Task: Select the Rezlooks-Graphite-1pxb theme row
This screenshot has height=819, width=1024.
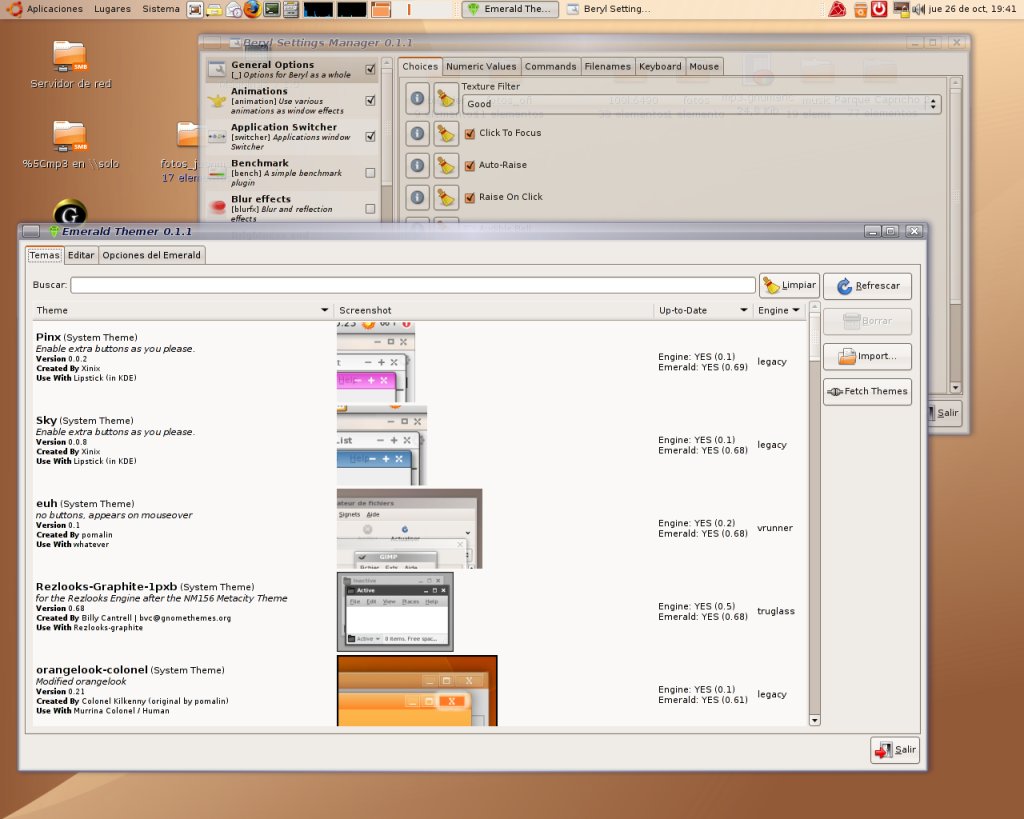Action: click(419, 612)
